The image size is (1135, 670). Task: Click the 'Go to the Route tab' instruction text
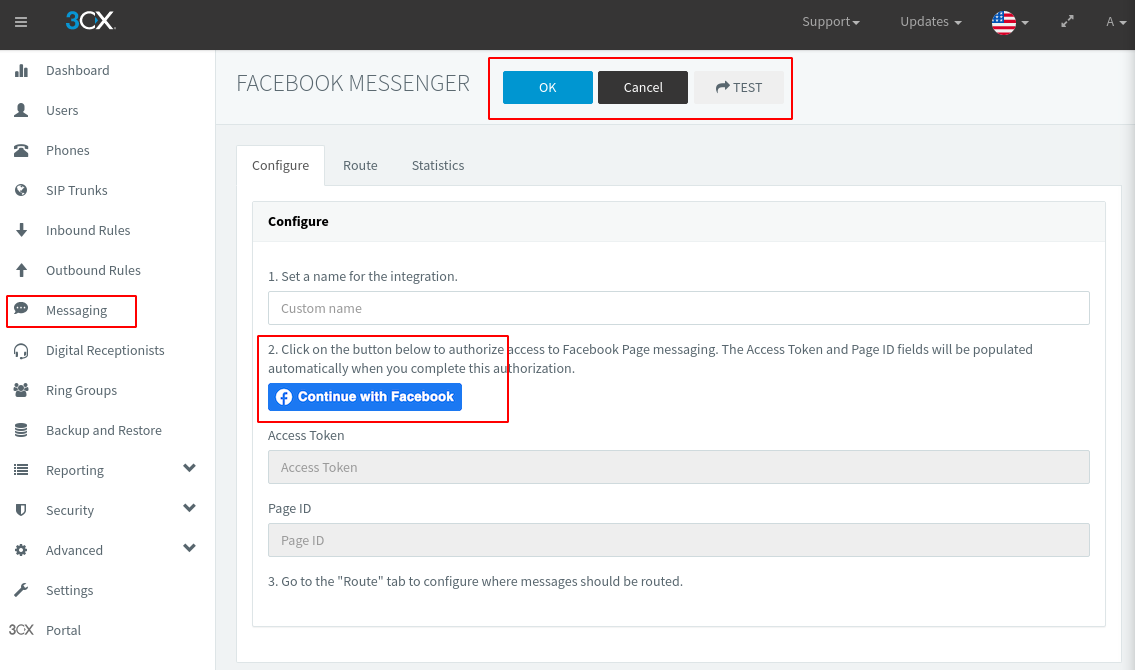click(476, 581)
